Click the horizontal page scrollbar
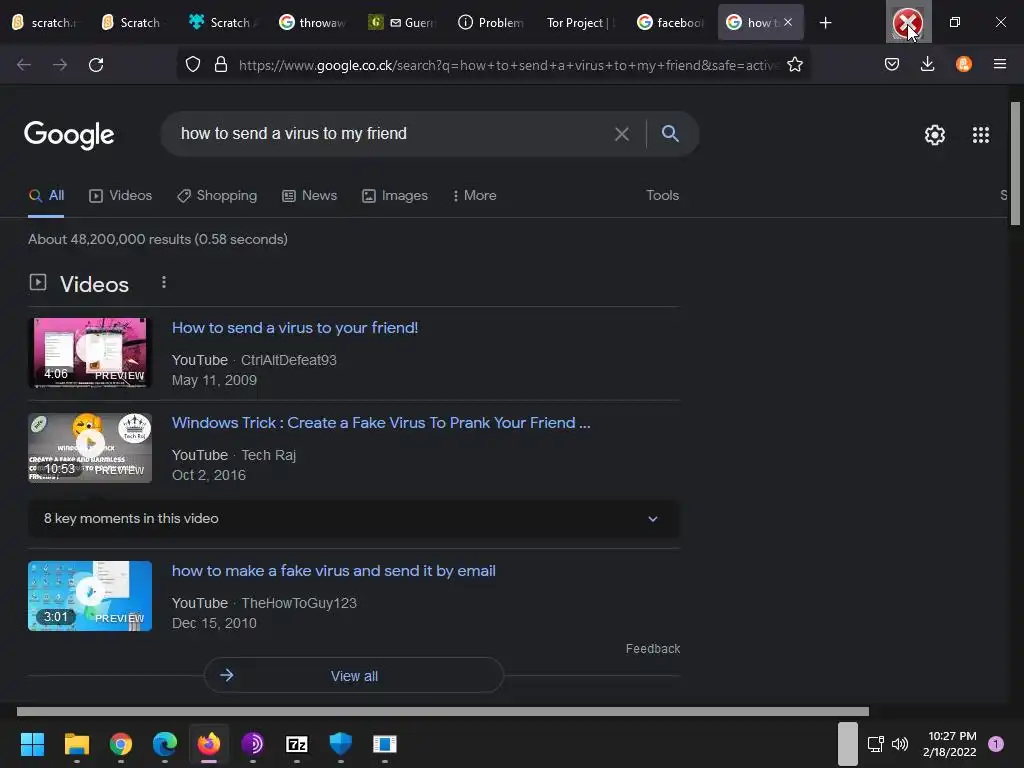 pos(443,711)
